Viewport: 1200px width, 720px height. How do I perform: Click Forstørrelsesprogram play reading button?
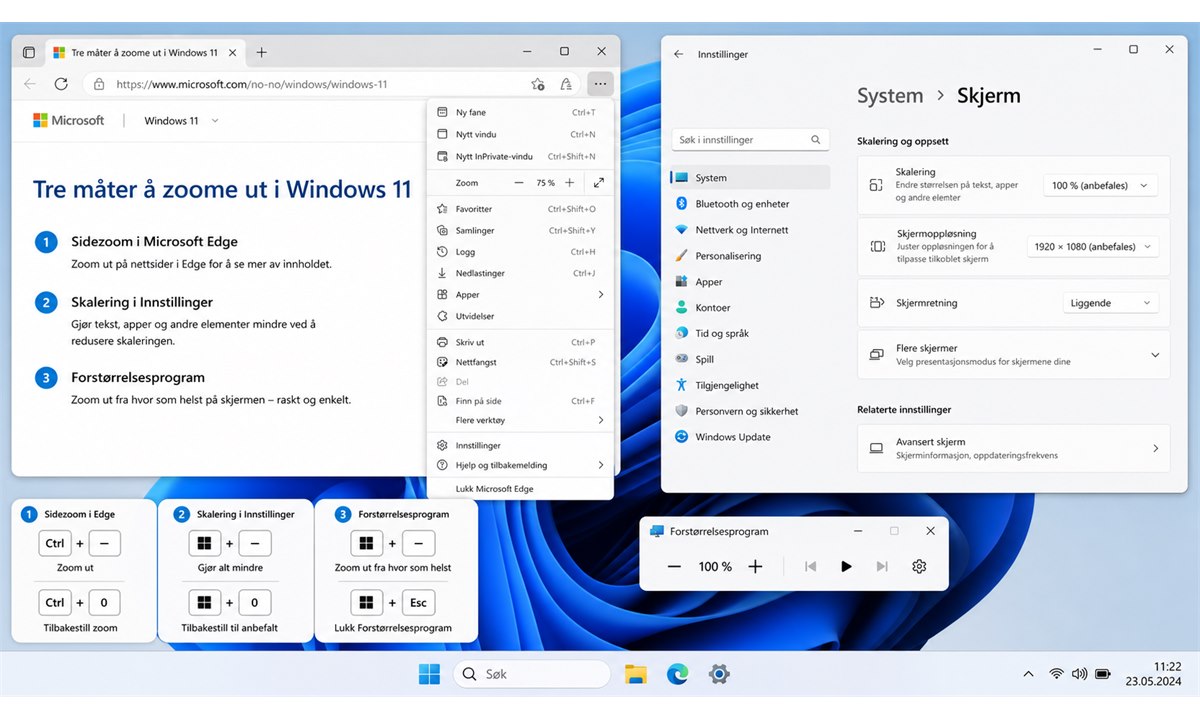tap(846, 567)
